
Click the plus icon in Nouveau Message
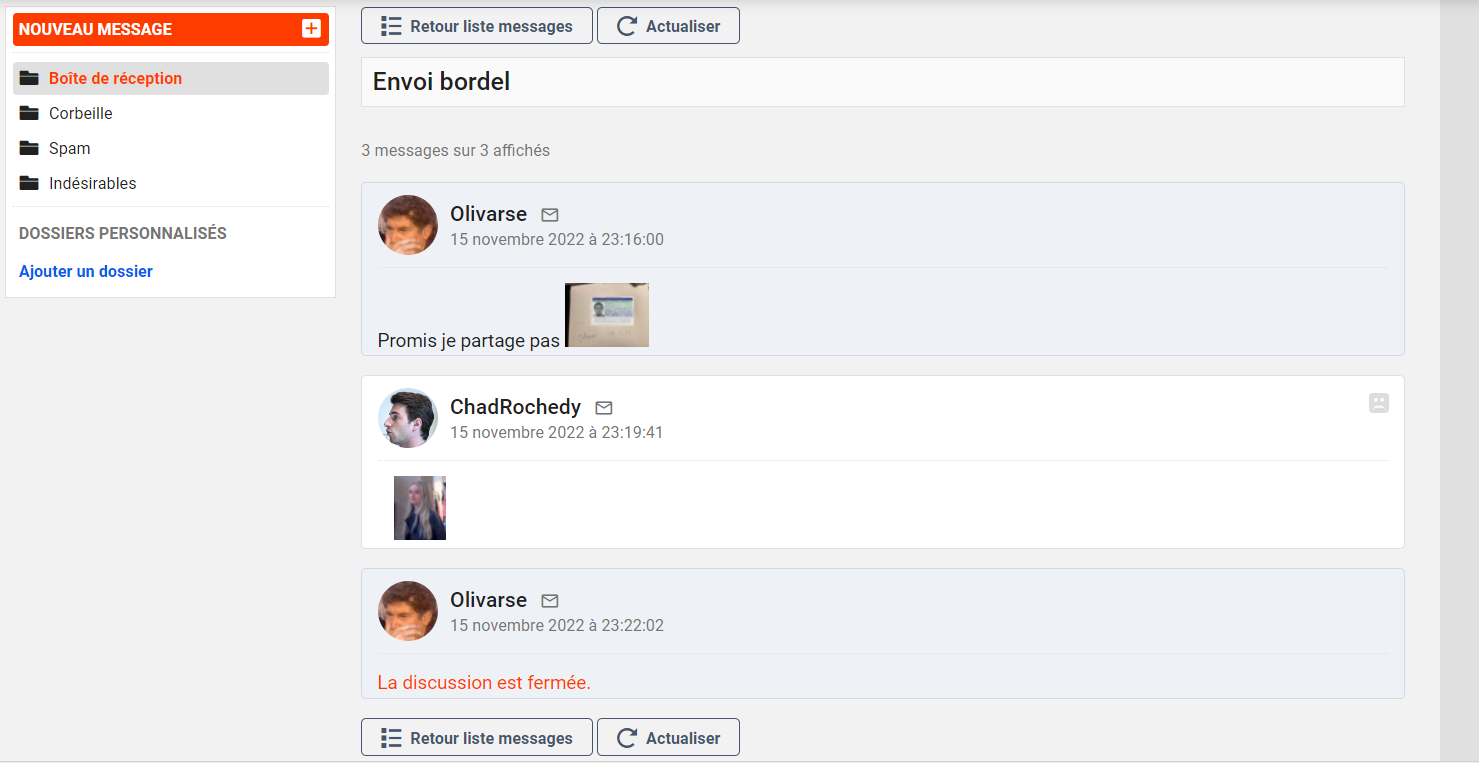pos(311,29)
